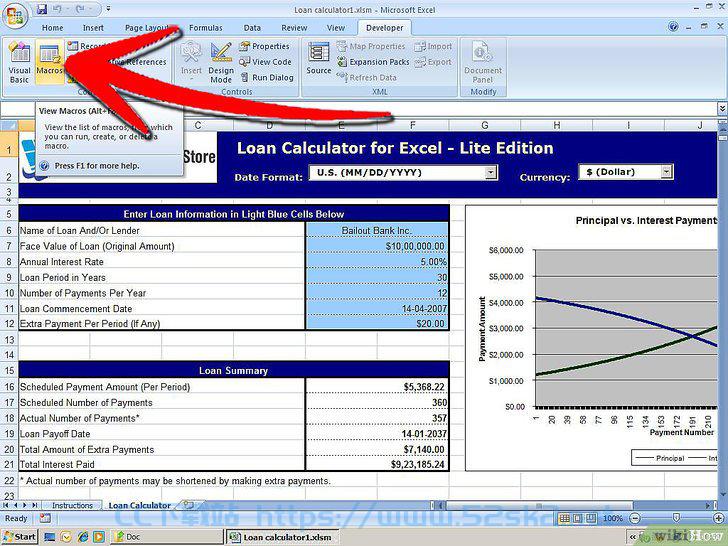The image size is (728, 546).
Task: Click zoom out minus button
Action: coord(635,518)
